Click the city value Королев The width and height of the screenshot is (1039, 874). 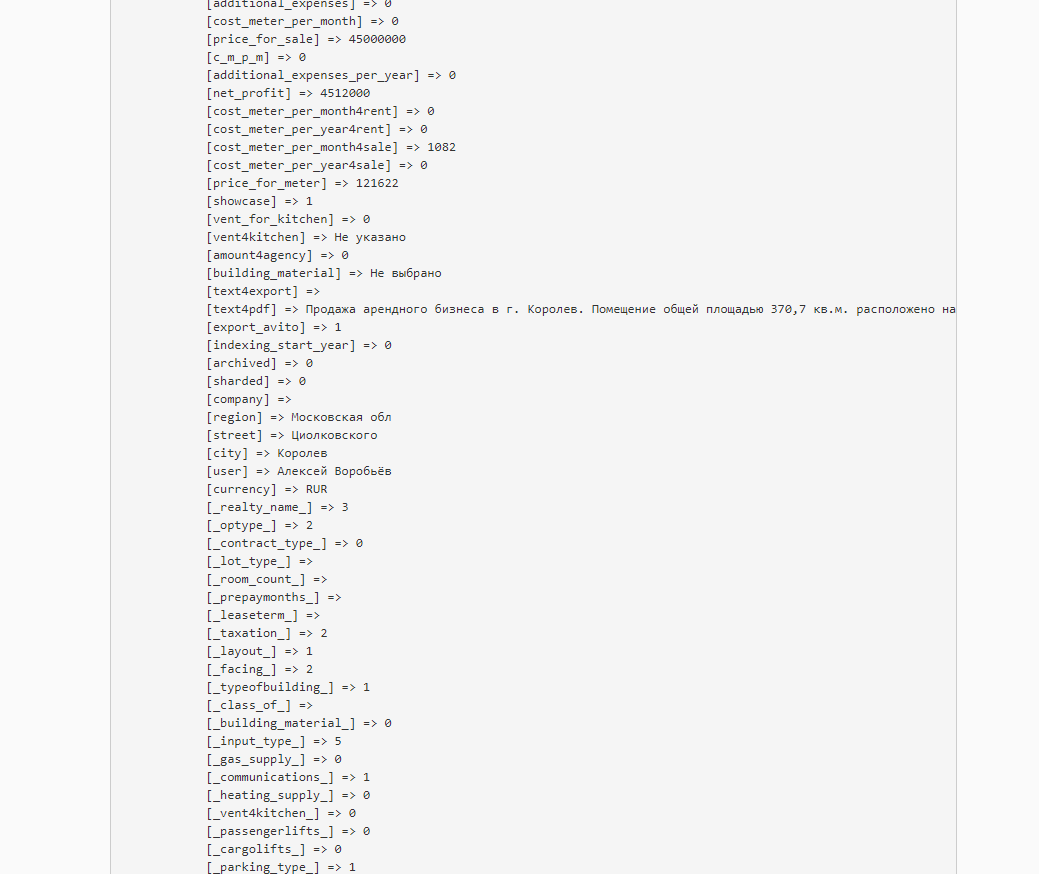pos(302,453)
